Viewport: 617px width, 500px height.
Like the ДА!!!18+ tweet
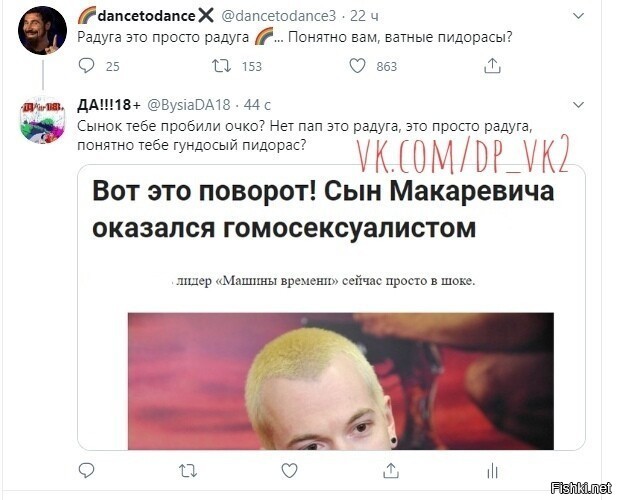[290, 470]
